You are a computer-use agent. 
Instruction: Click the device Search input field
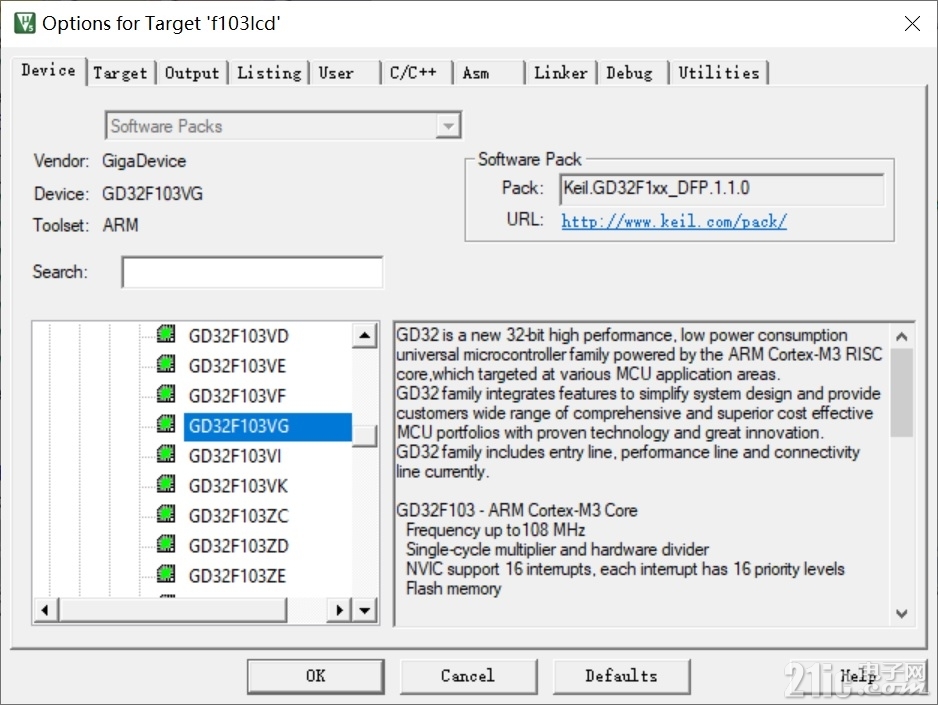[252, 272]
